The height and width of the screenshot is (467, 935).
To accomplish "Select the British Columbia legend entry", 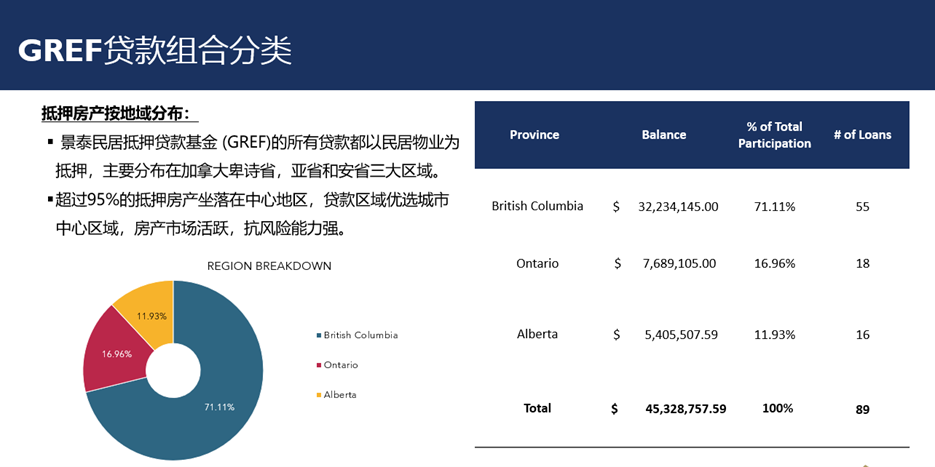I will point(357,335).
